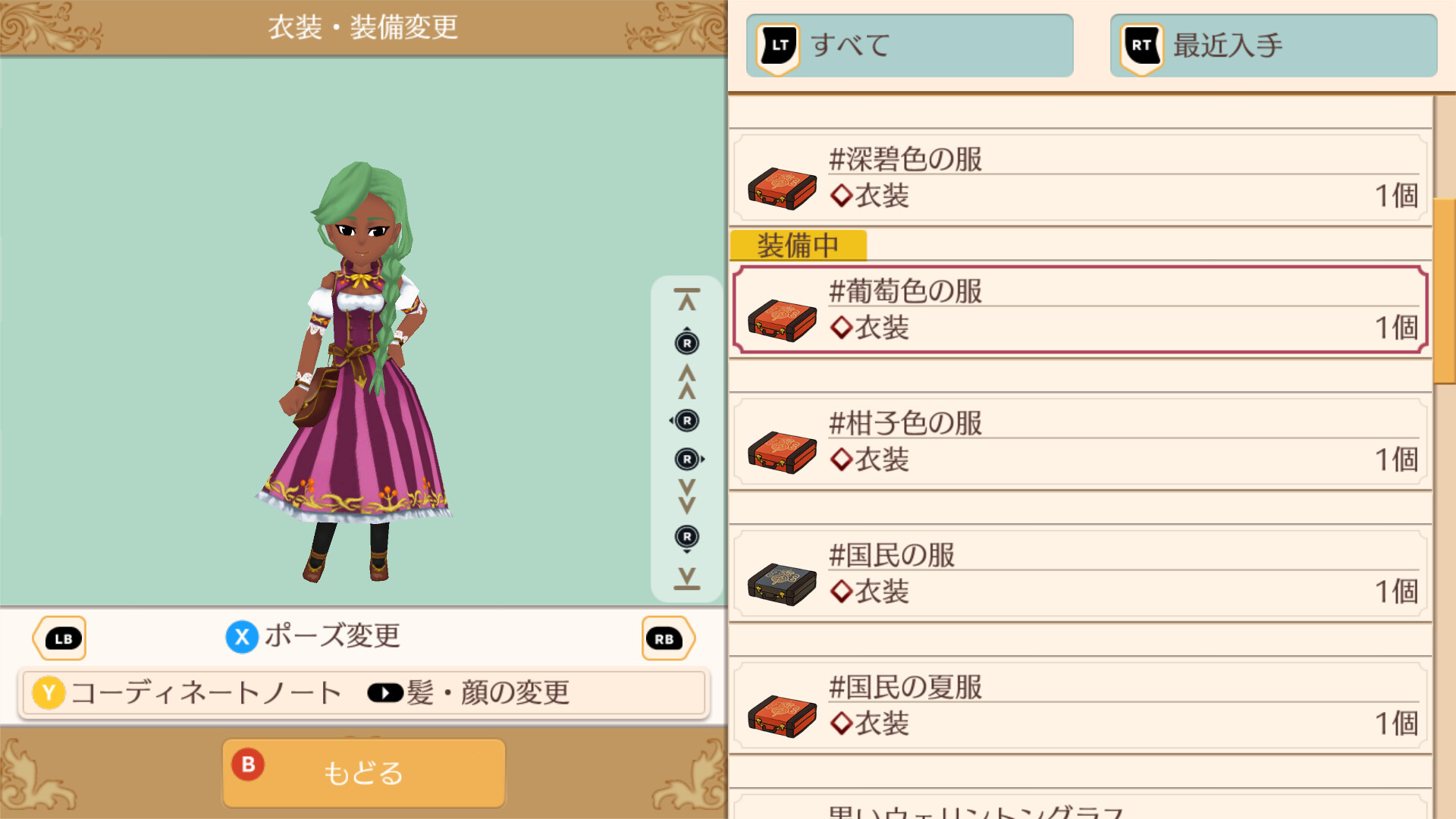Click the X pose change button
This screenshot has height=819, width=1456.
tap(313, 636)
